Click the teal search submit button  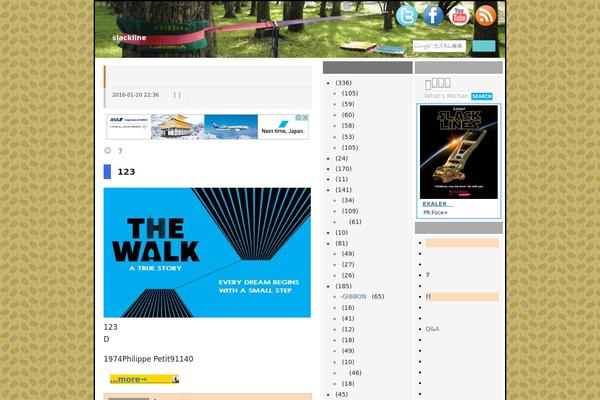[484, 46]
